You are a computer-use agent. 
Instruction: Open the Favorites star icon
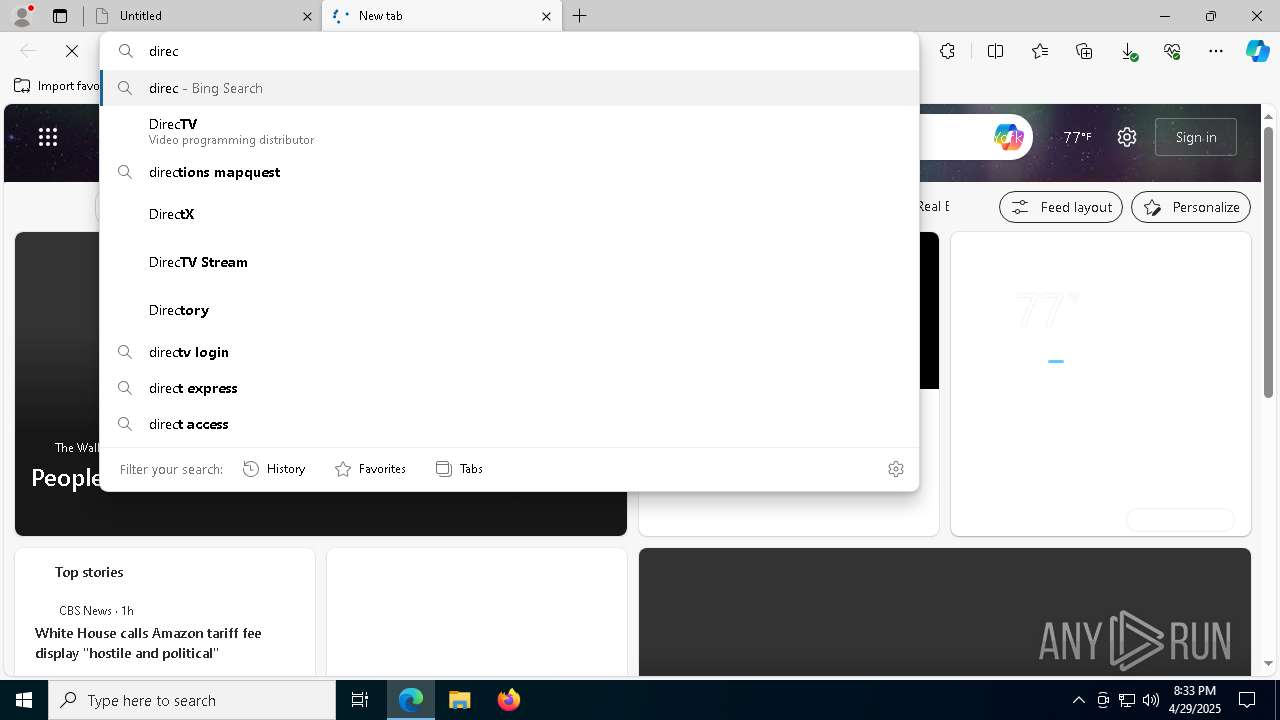(1040, 51)
